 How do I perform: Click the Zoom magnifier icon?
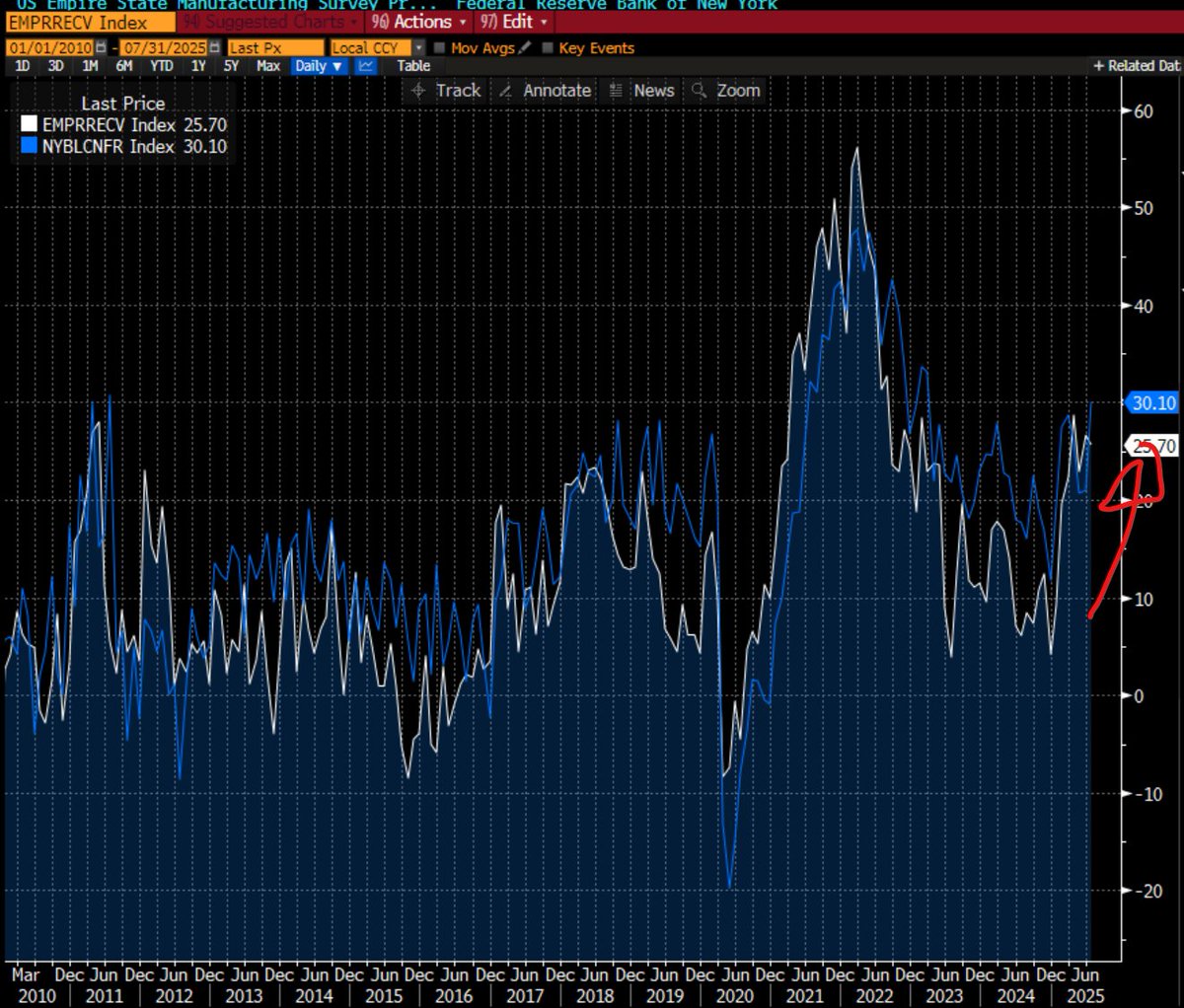coord(699,90)
